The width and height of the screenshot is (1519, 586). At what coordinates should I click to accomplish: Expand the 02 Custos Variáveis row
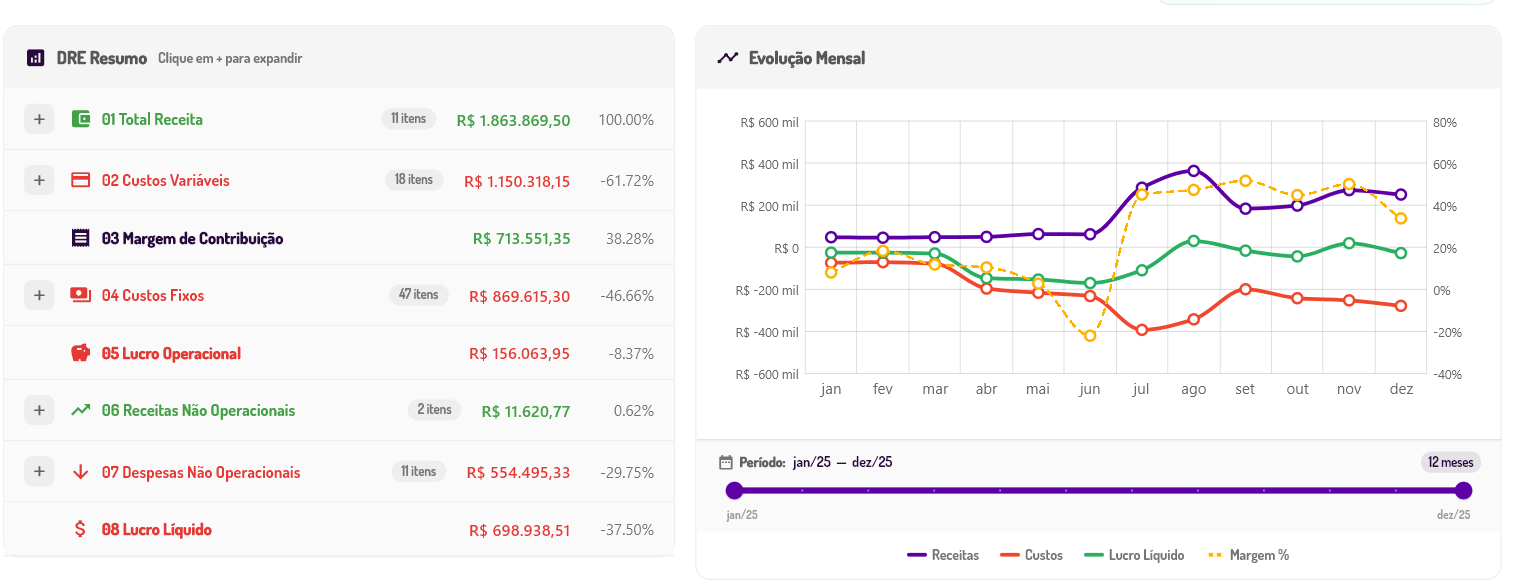pos(39,180)
